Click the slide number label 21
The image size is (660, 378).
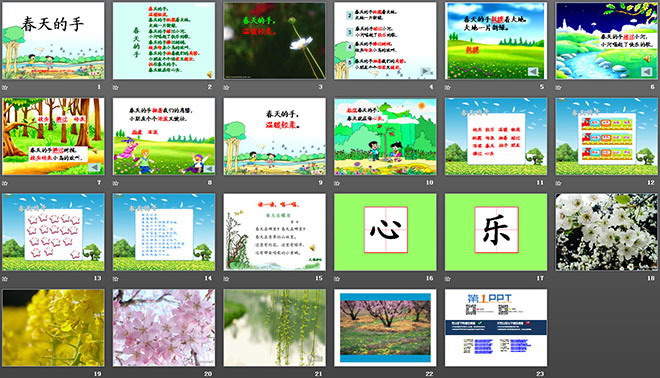pos(319,374)
